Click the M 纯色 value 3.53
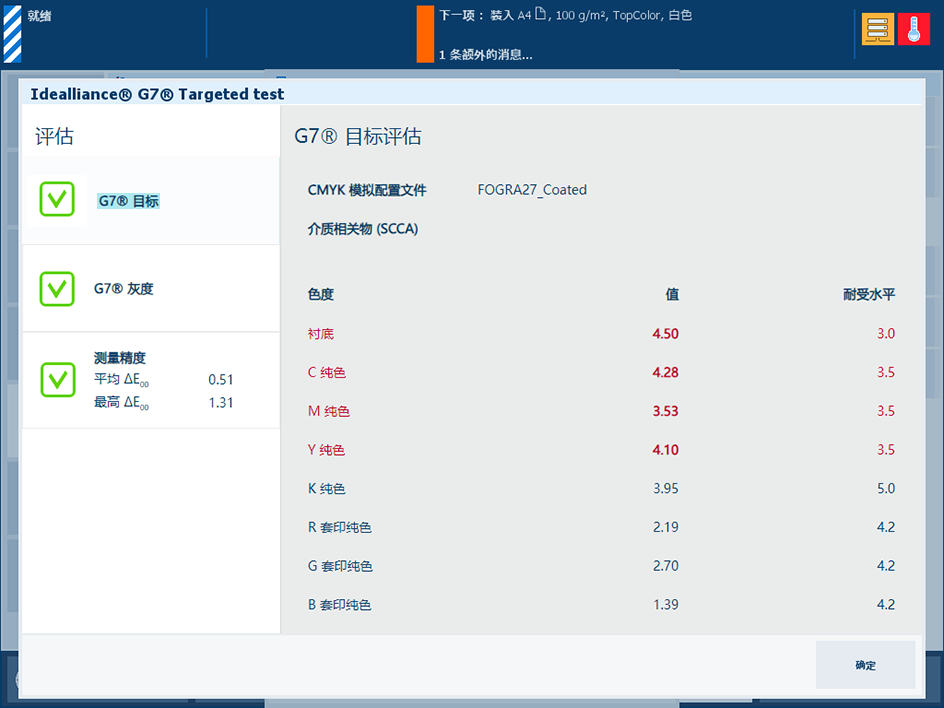 coord(665,411)
